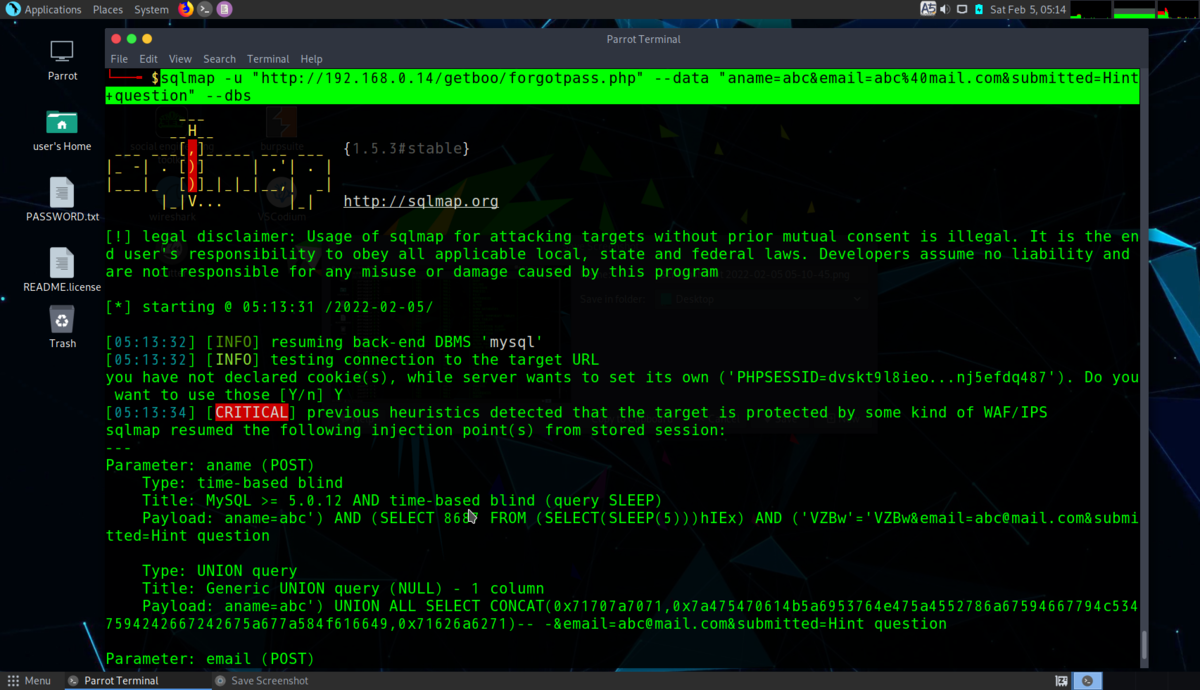Open the first system monitor graph

pyautogui.click(x=1090, y=9)
